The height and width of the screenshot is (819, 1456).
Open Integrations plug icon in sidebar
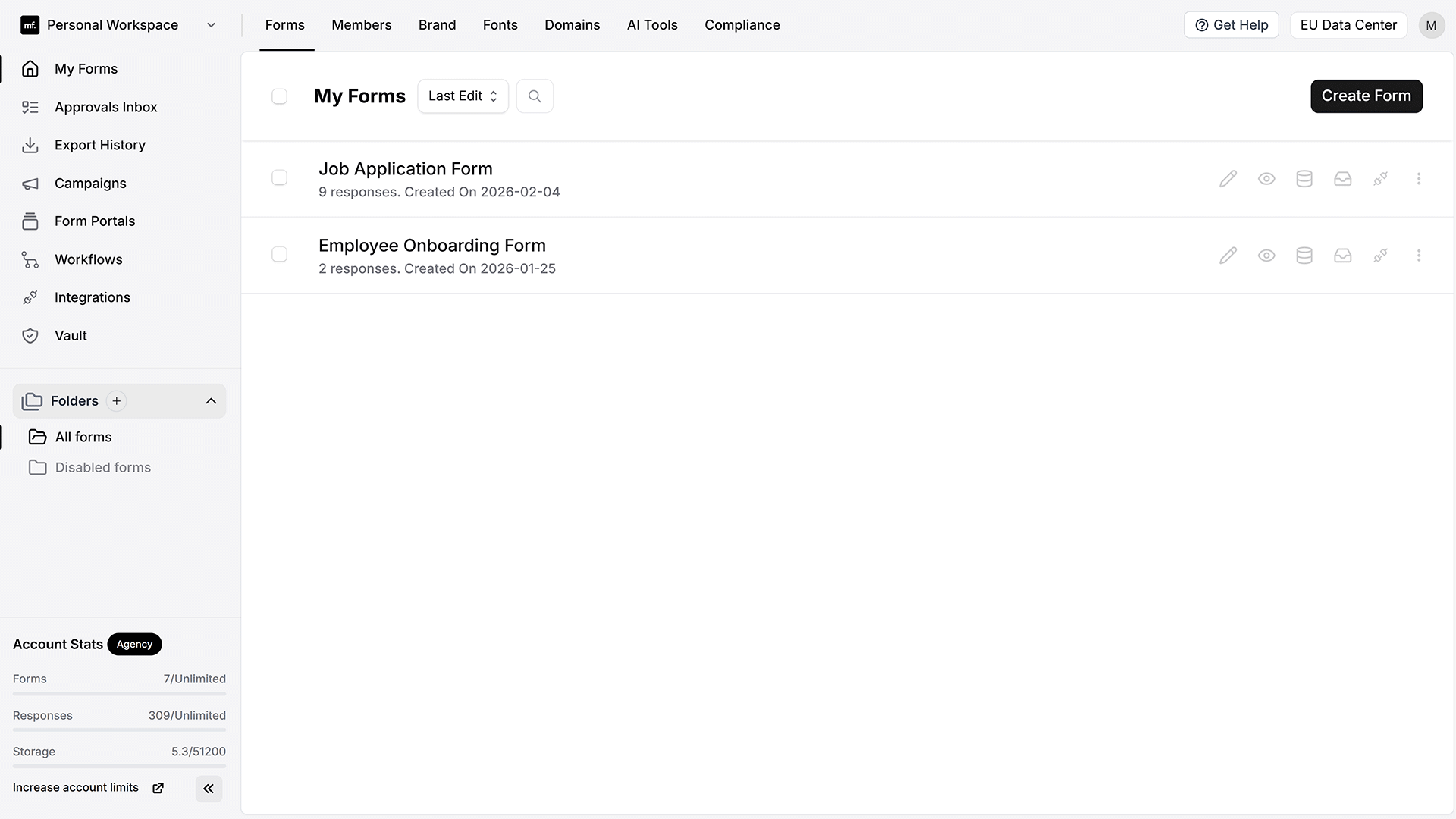pyautogui.click(x=30, y=297)
